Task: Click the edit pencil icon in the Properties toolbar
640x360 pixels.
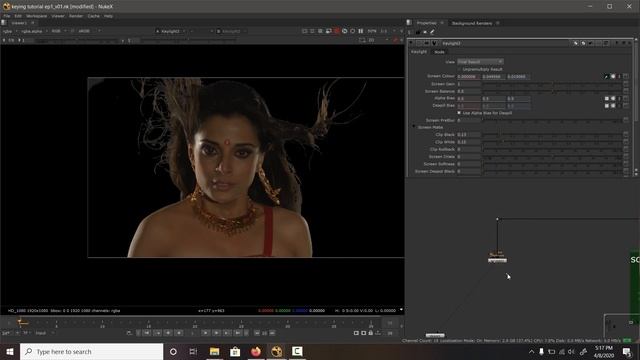Action: point(432,32)
